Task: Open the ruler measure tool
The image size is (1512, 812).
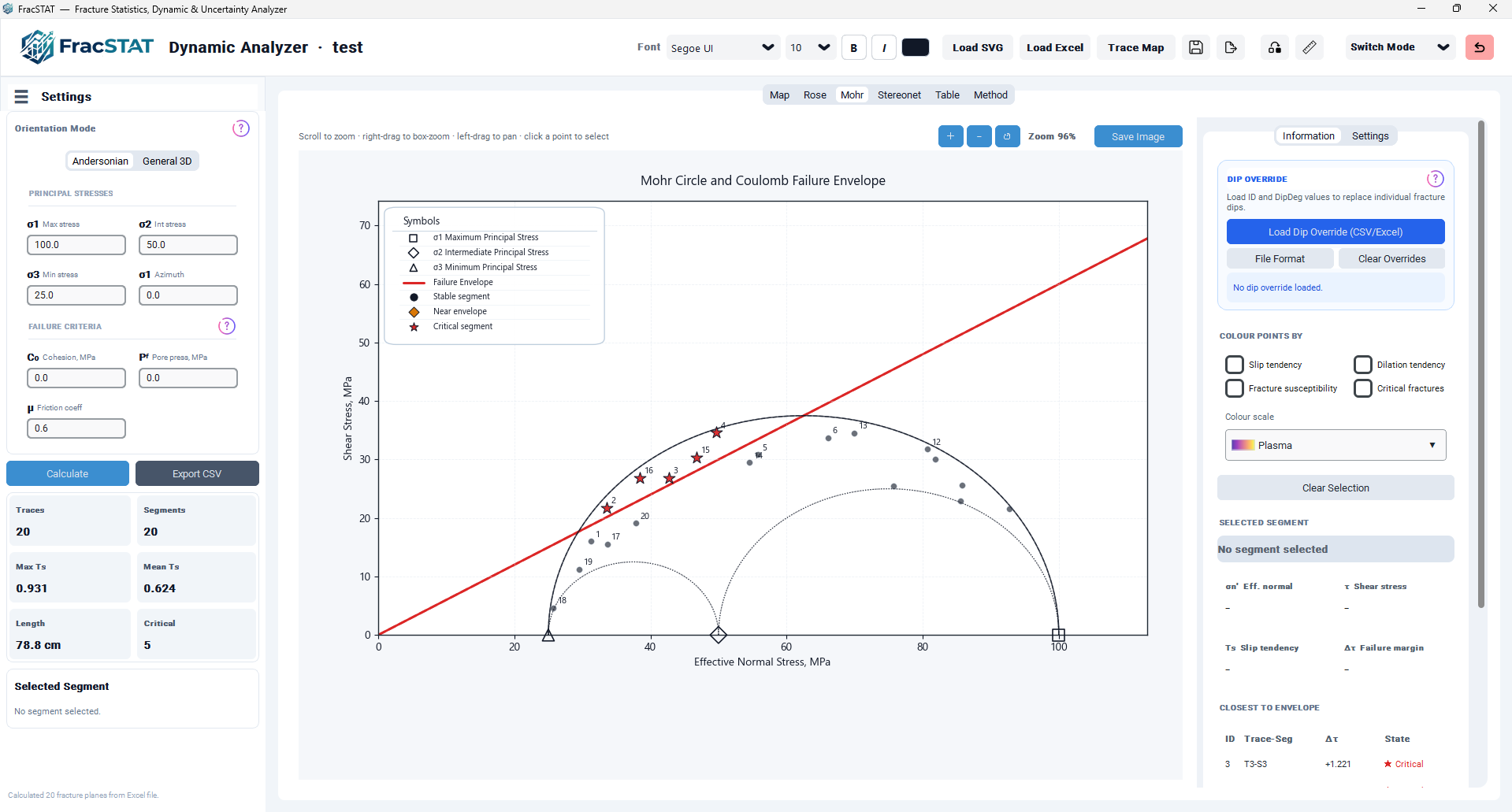Action: (x=1309, y=47)
